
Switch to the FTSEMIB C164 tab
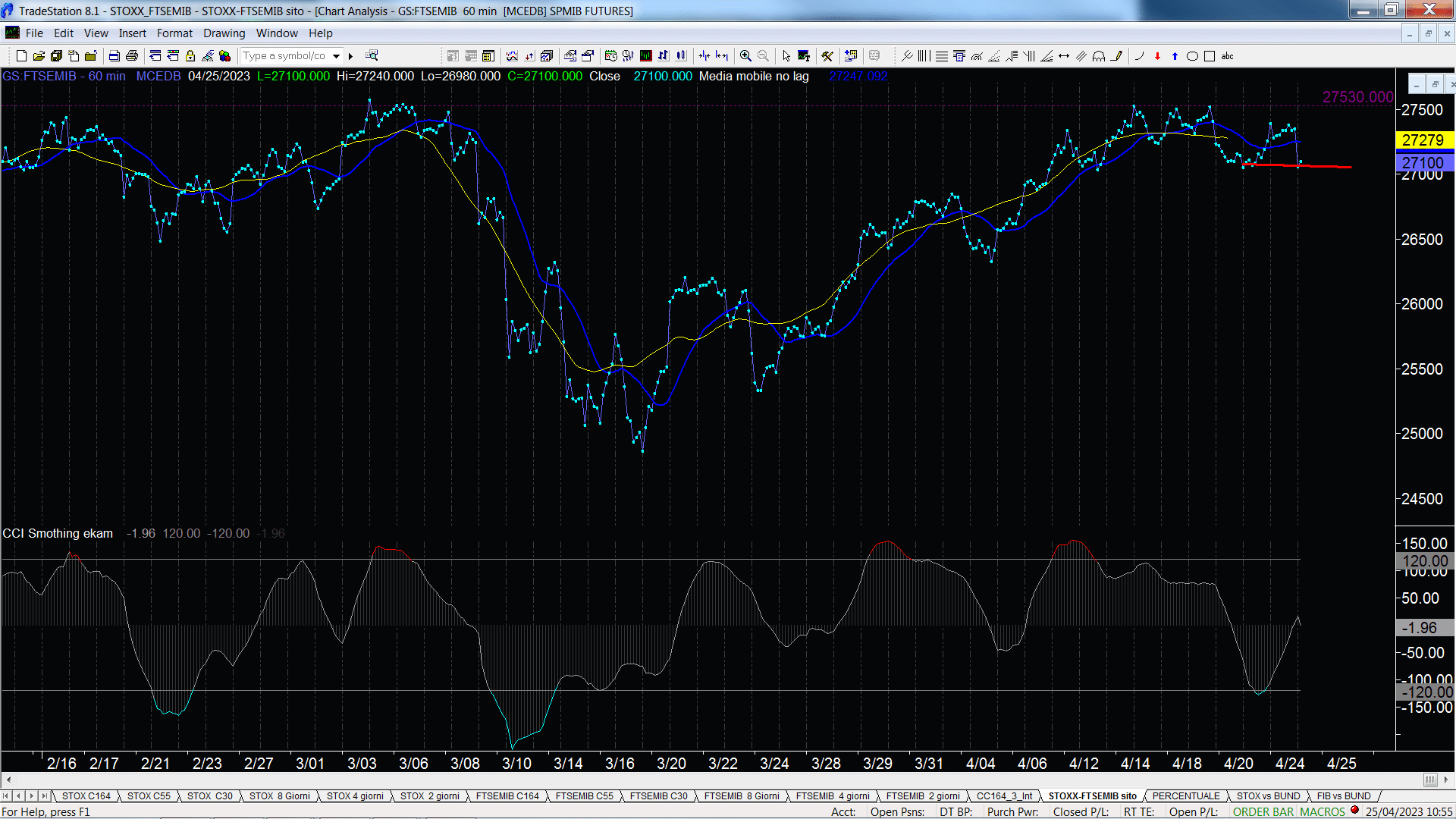(x=507, y=795)
